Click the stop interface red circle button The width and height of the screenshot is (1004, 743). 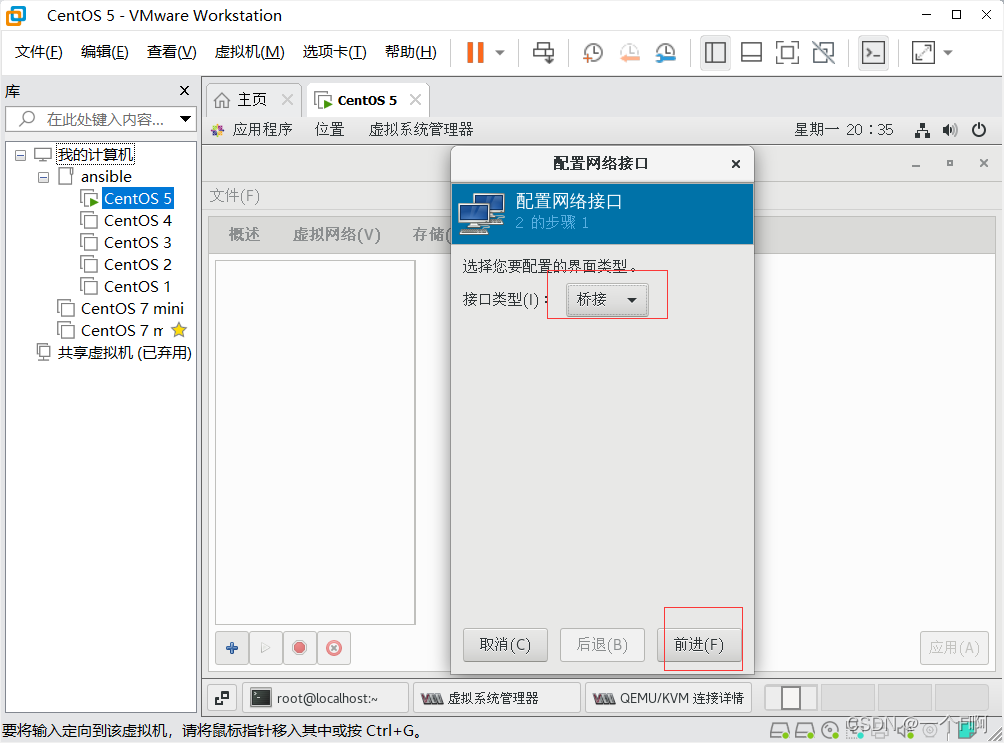(x=299, y=648)
